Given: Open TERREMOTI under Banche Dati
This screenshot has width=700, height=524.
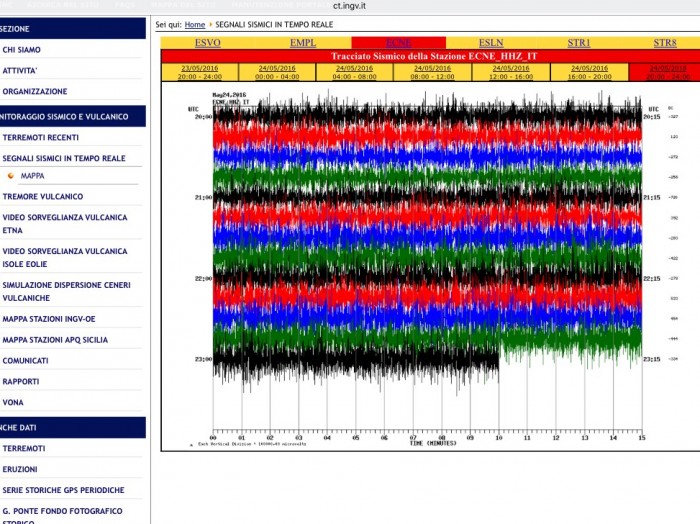Looking at the screenshot, I should (24, 449).
